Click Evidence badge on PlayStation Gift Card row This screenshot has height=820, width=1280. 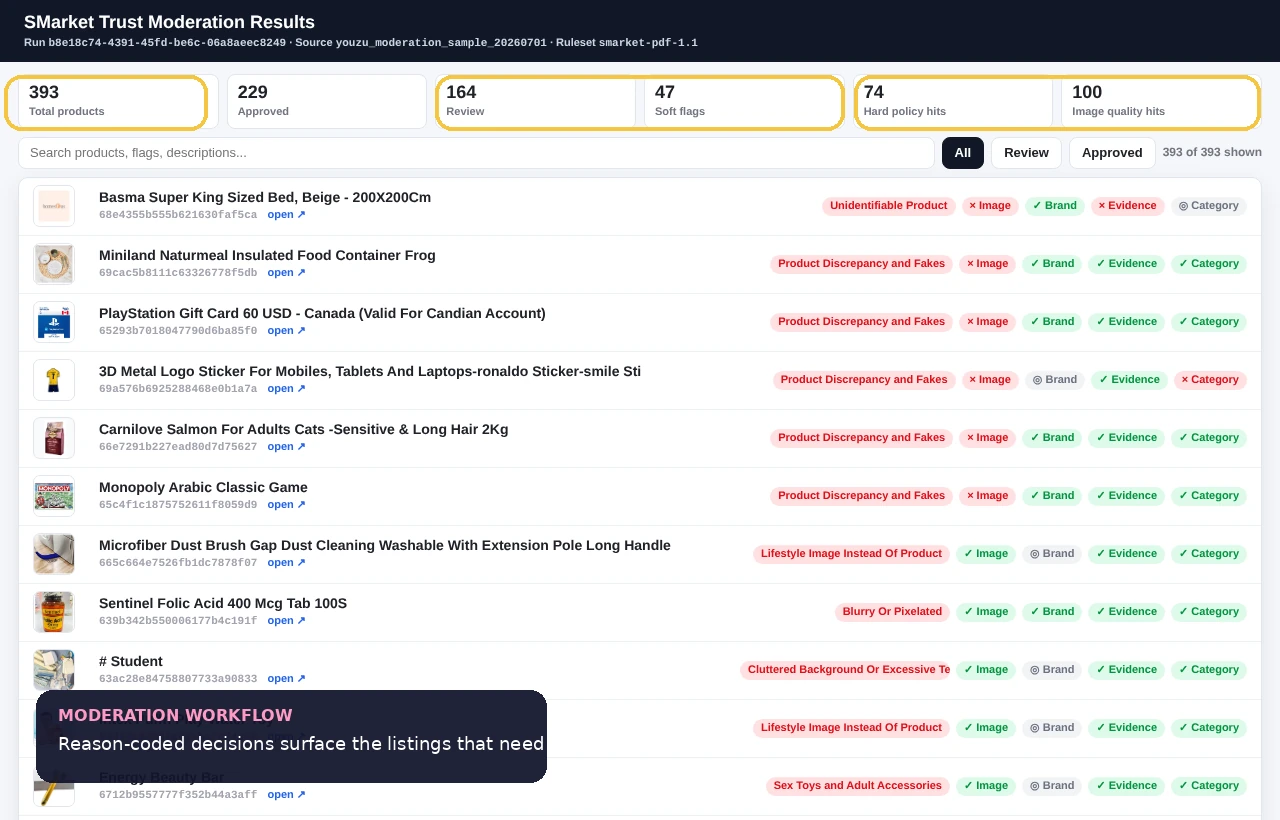coord(1126,322)
